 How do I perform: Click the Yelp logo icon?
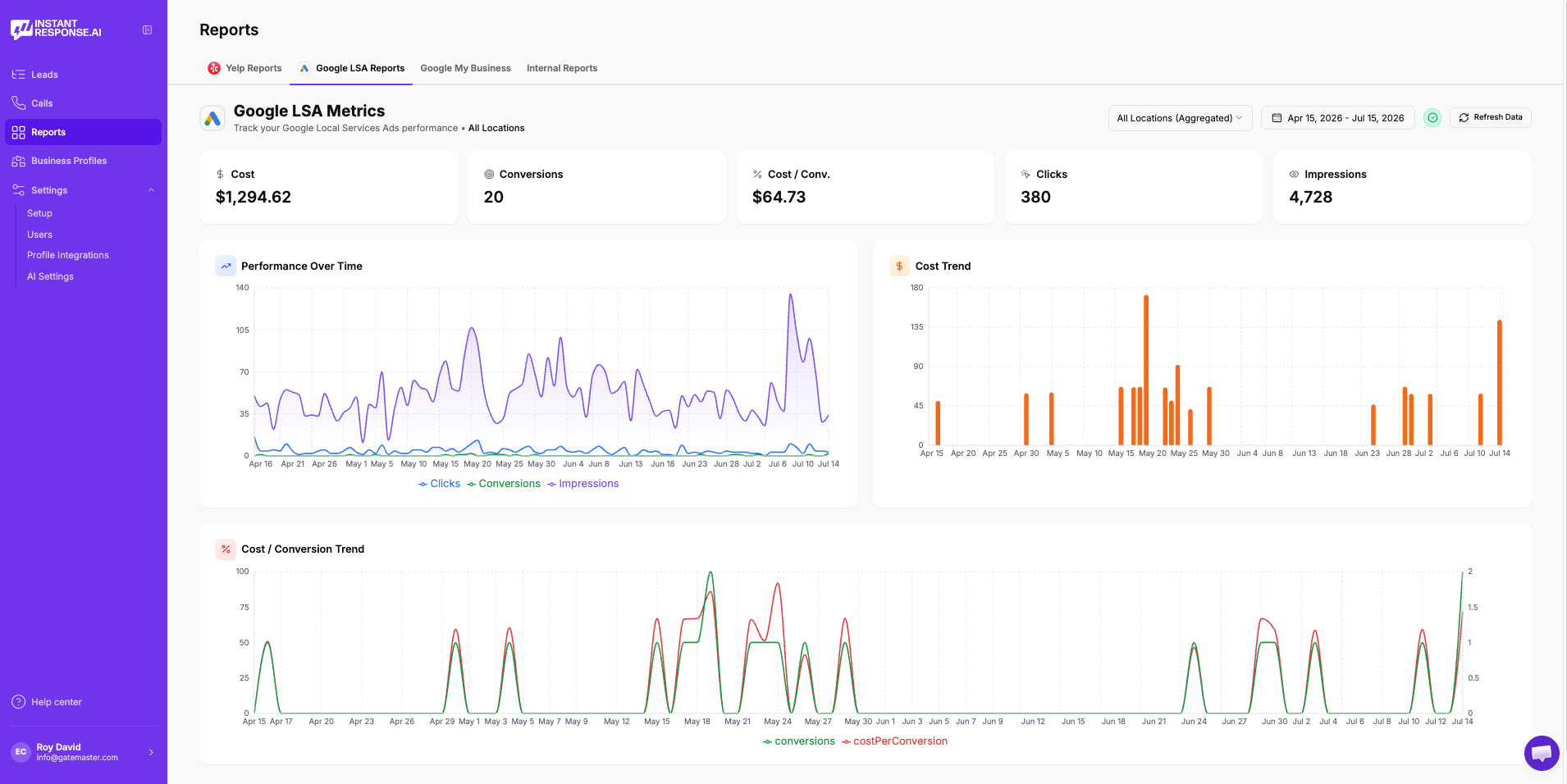point(214,68)
